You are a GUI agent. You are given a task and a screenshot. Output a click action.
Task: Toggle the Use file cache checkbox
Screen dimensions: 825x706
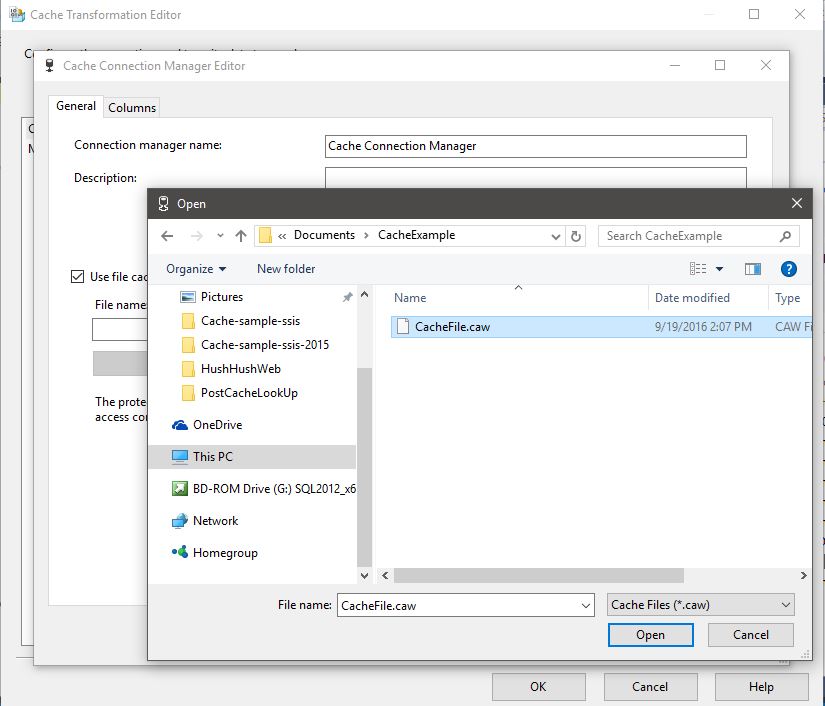pyautogui.click(x=77, y=277)
